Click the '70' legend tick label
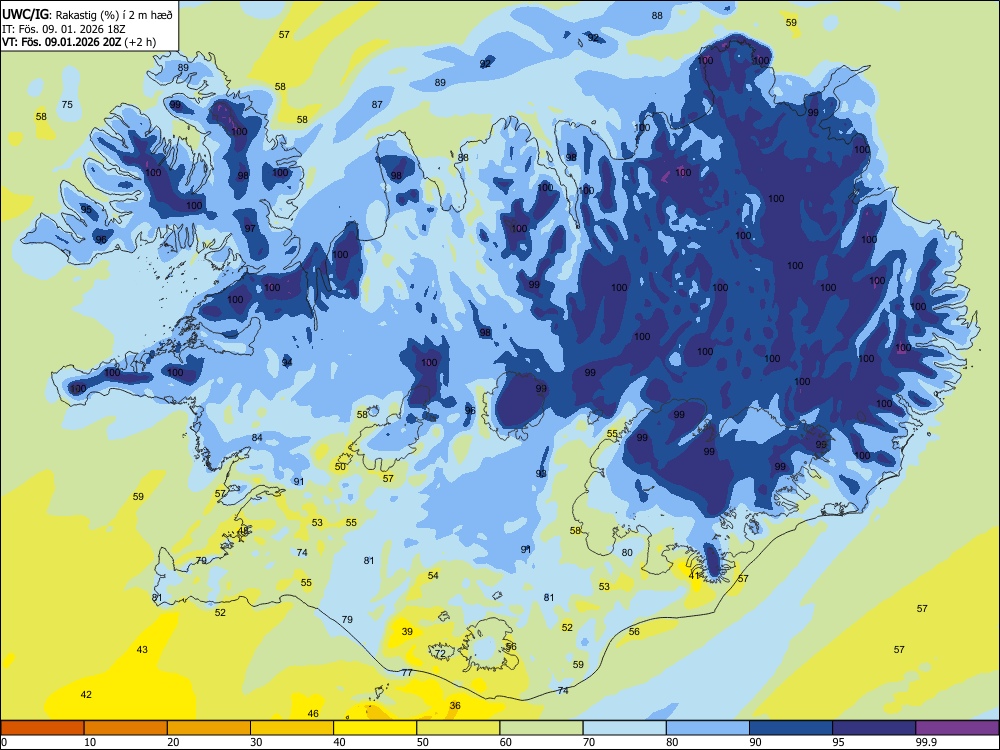 589,742
